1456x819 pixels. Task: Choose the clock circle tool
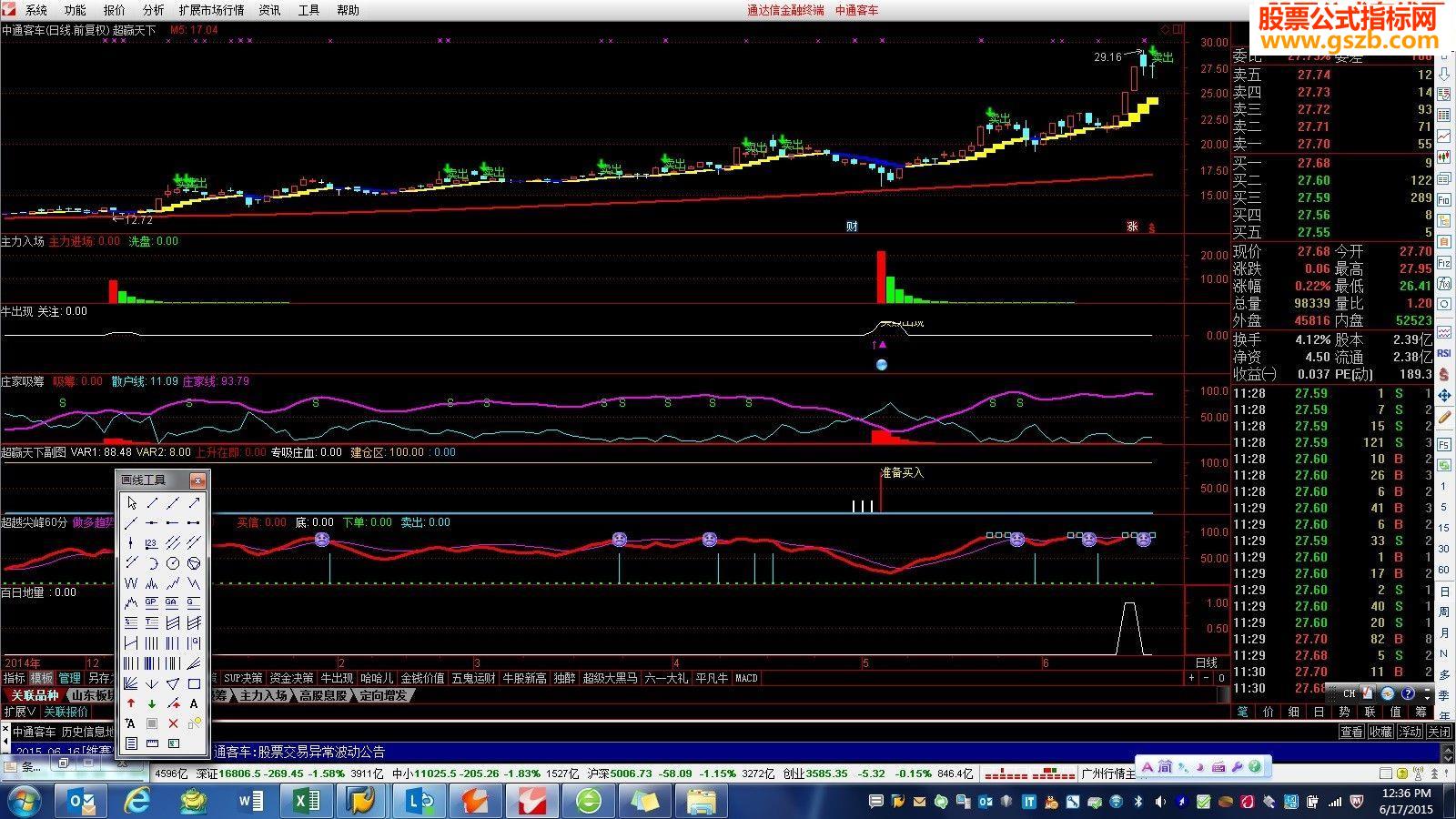(173, 563)
